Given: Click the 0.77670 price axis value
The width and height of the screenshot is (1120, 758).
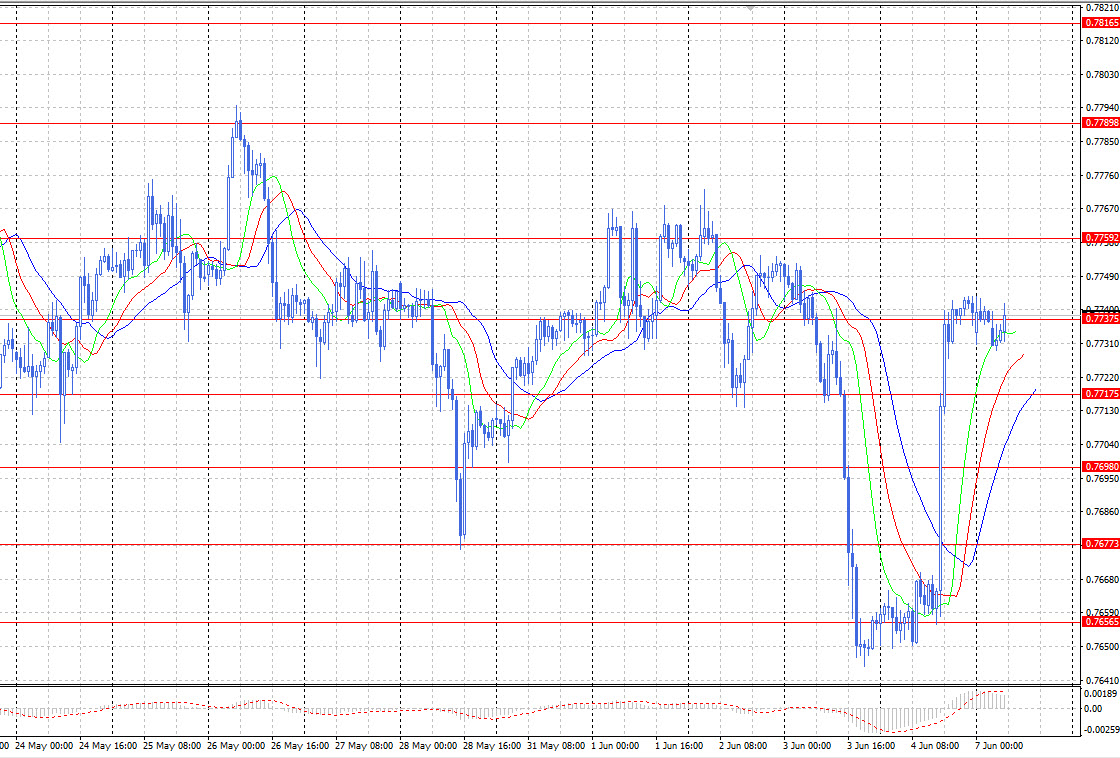Looking at the screenshot, I should [x=1102, y=209].
